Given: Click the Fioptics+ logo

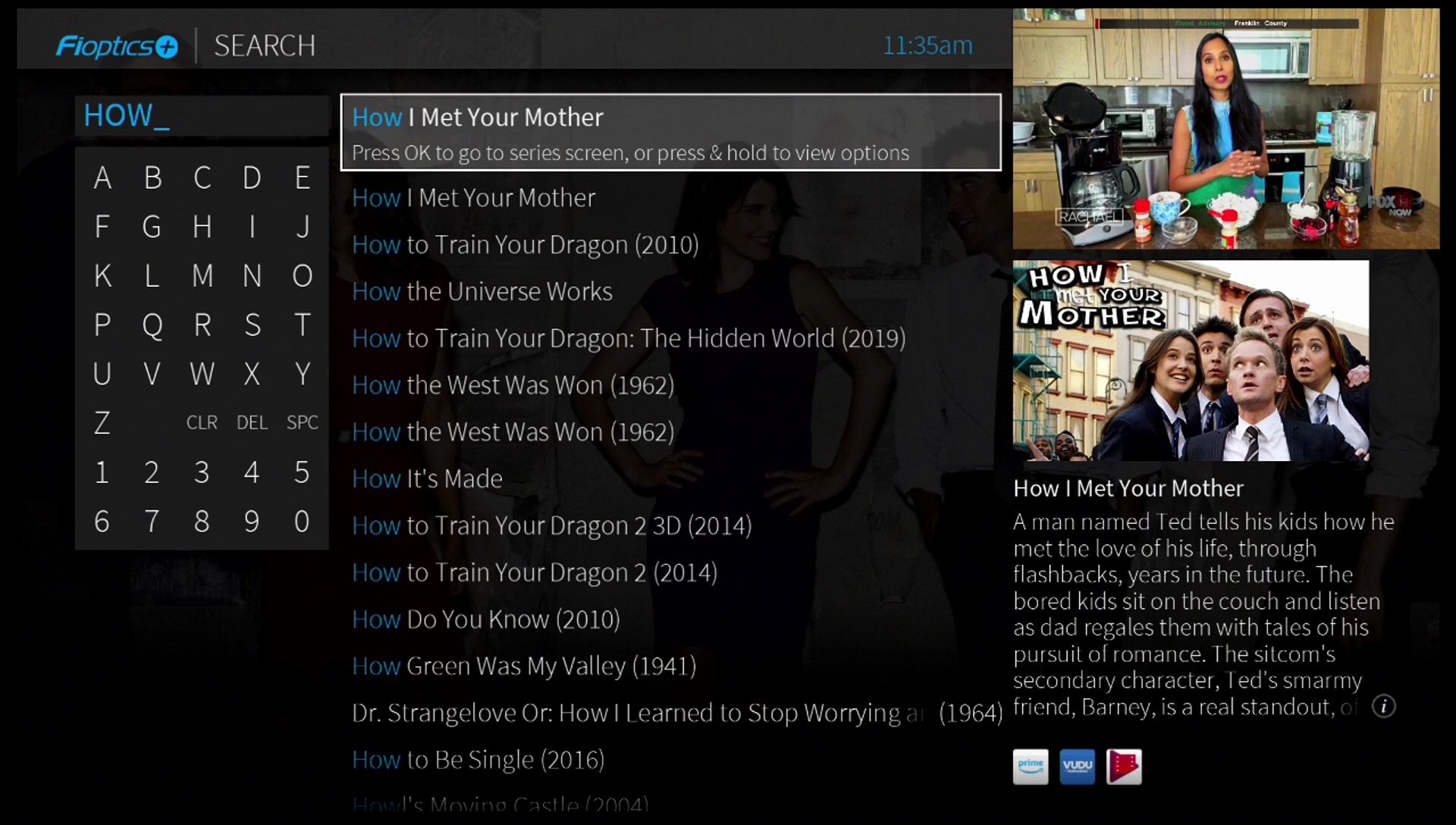Looking at the screenshot, I should tap(117, 46).
